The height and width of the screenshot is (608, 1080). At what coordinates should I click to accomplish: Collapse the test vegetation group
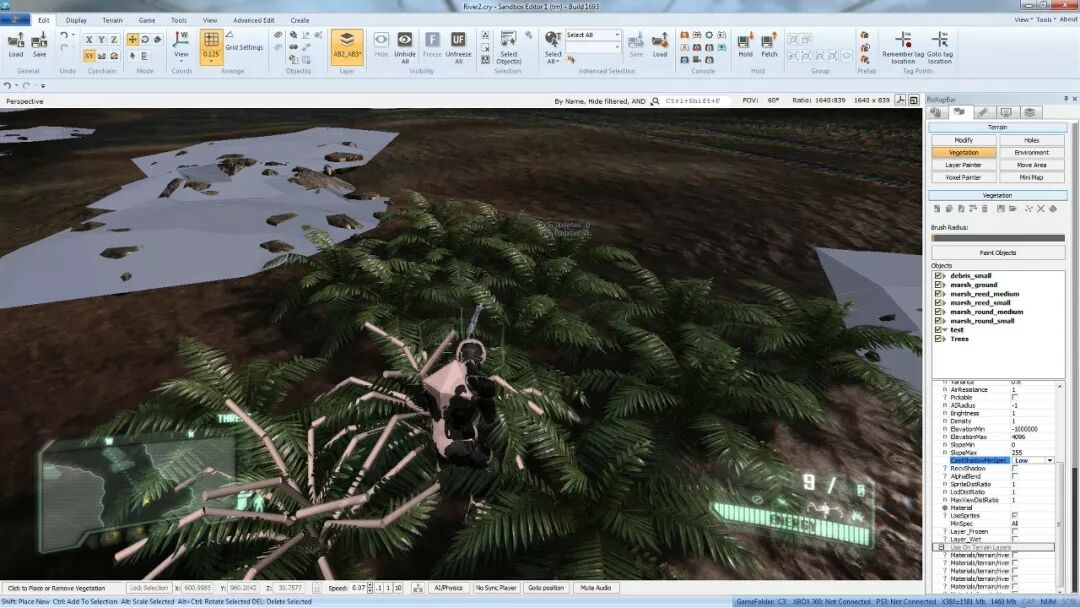tap(946, 330)
